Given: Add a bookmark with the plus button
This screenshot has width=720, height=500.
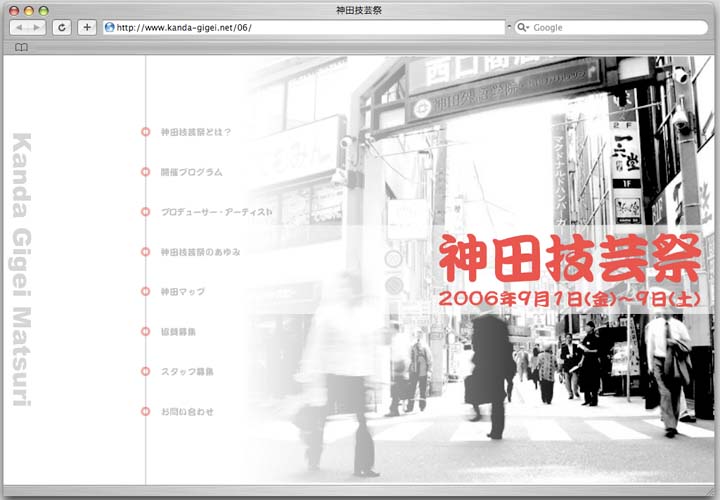Looking at the screenshot, I should pyautogui.click(x=87, y=27).
